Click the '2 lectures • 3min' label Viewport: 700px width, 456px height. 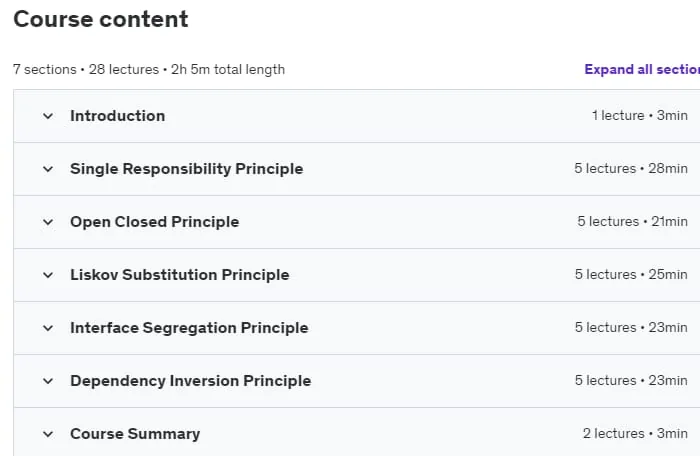click(635, 434)
